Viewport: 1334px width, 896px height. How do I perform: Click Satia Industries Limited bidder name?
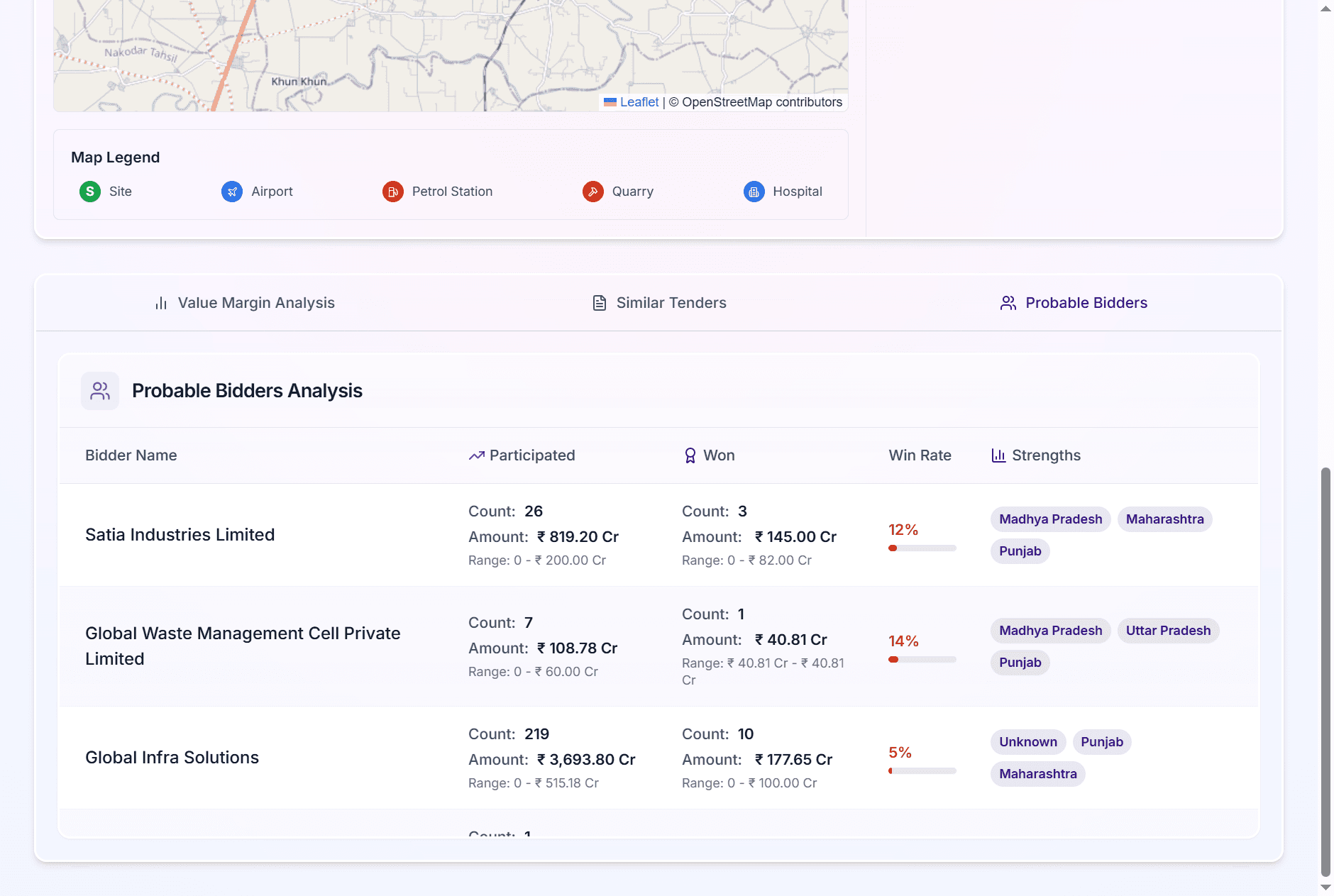pos(180,535)
